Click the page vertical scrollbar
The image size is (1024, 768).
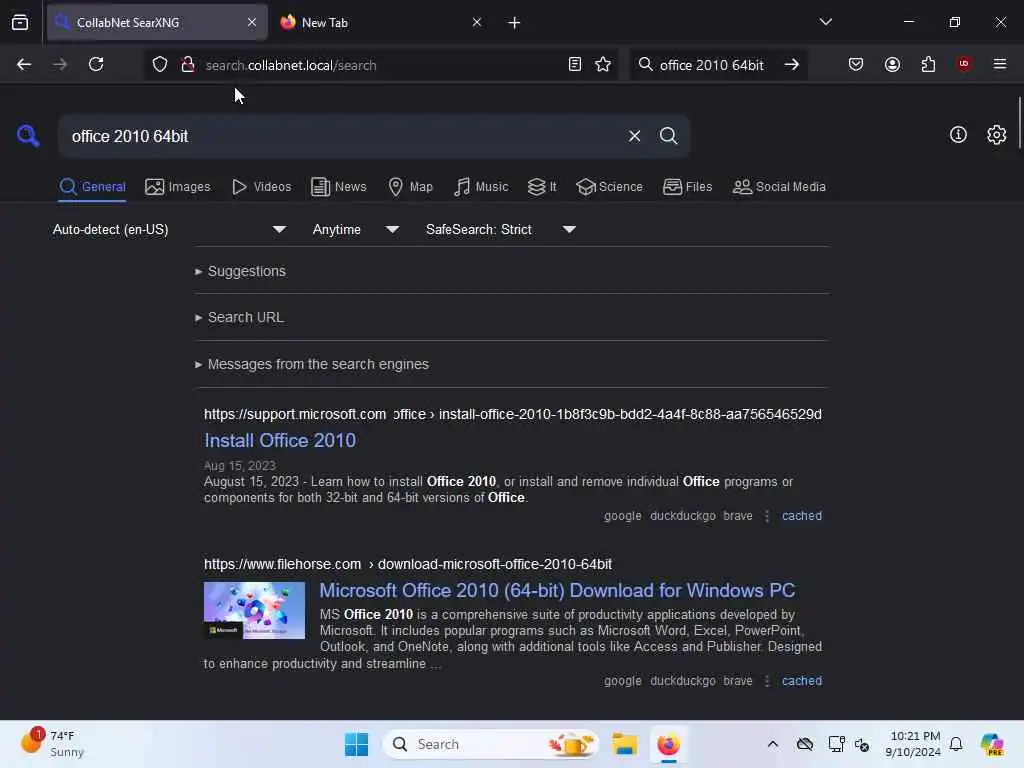click(x=1019, y=123)
